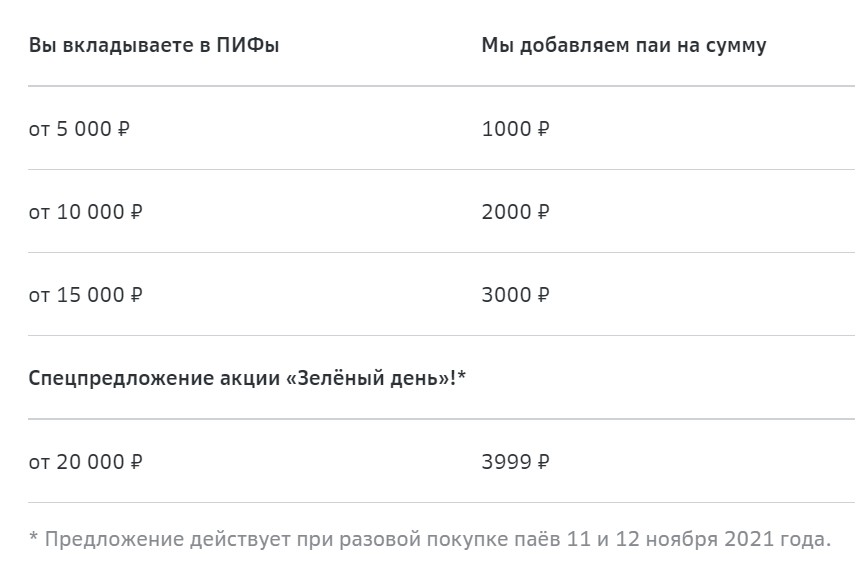
Task: Click the ruble sign after 3999
Action: (x=543, y=461)
